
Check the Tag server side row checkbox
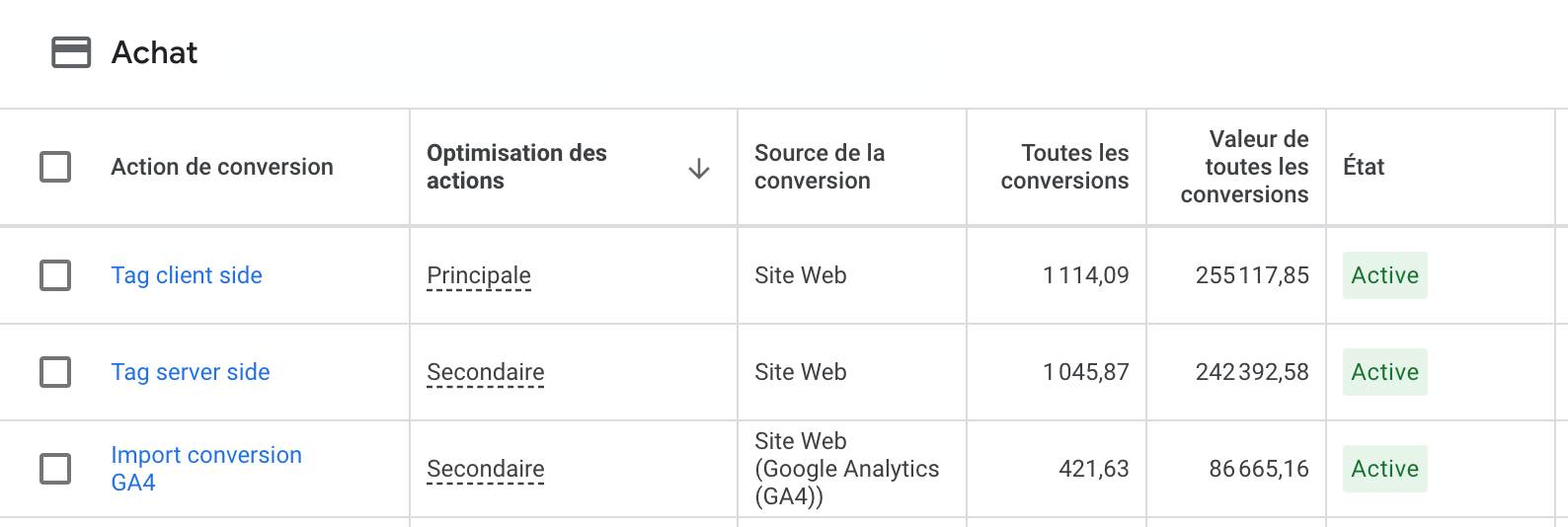point(55,372)
